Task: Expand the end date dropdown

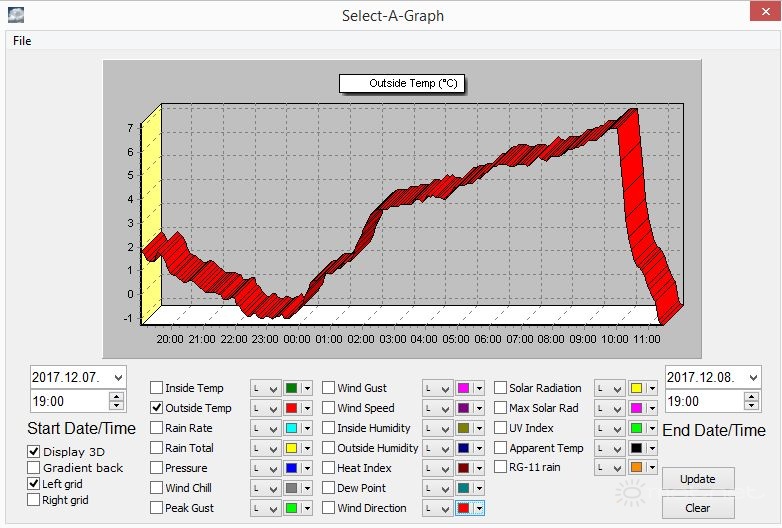Action: [752, 377]
